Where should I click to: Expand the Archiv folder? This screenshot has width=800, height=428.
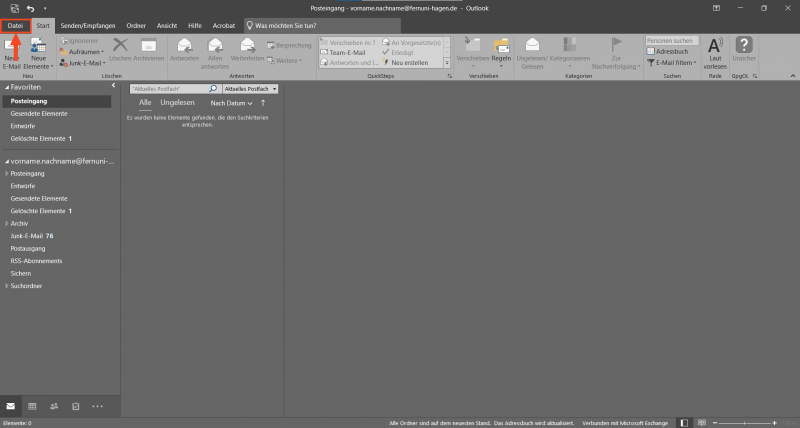(x=7, y=223)
